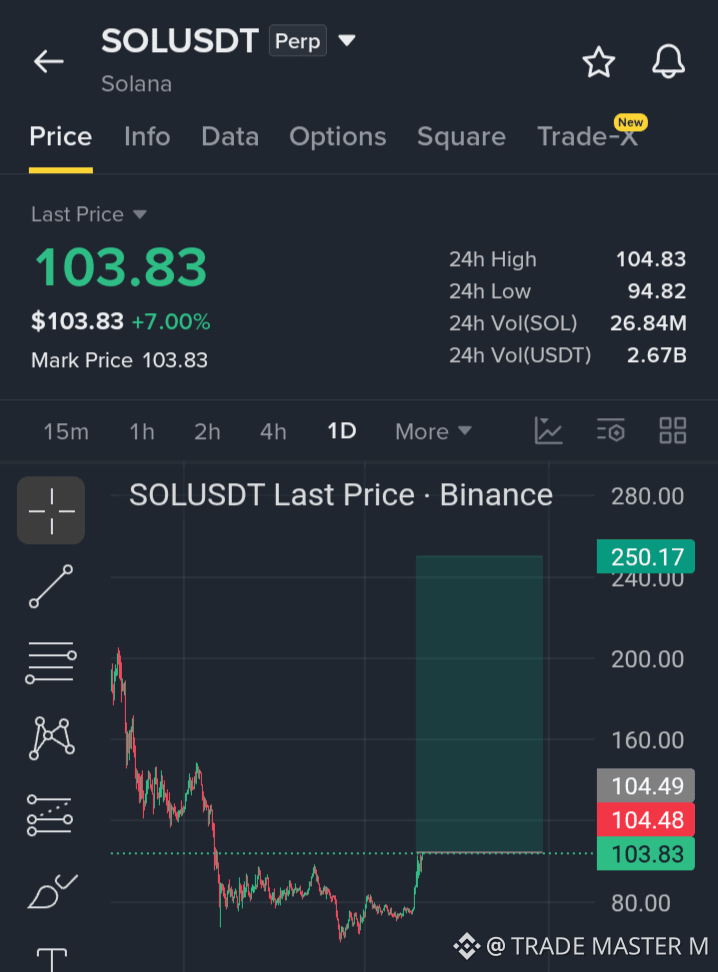Click the 250.17 target price label
Viewport: 718px width, 972px height.
(x=645, y=557)
